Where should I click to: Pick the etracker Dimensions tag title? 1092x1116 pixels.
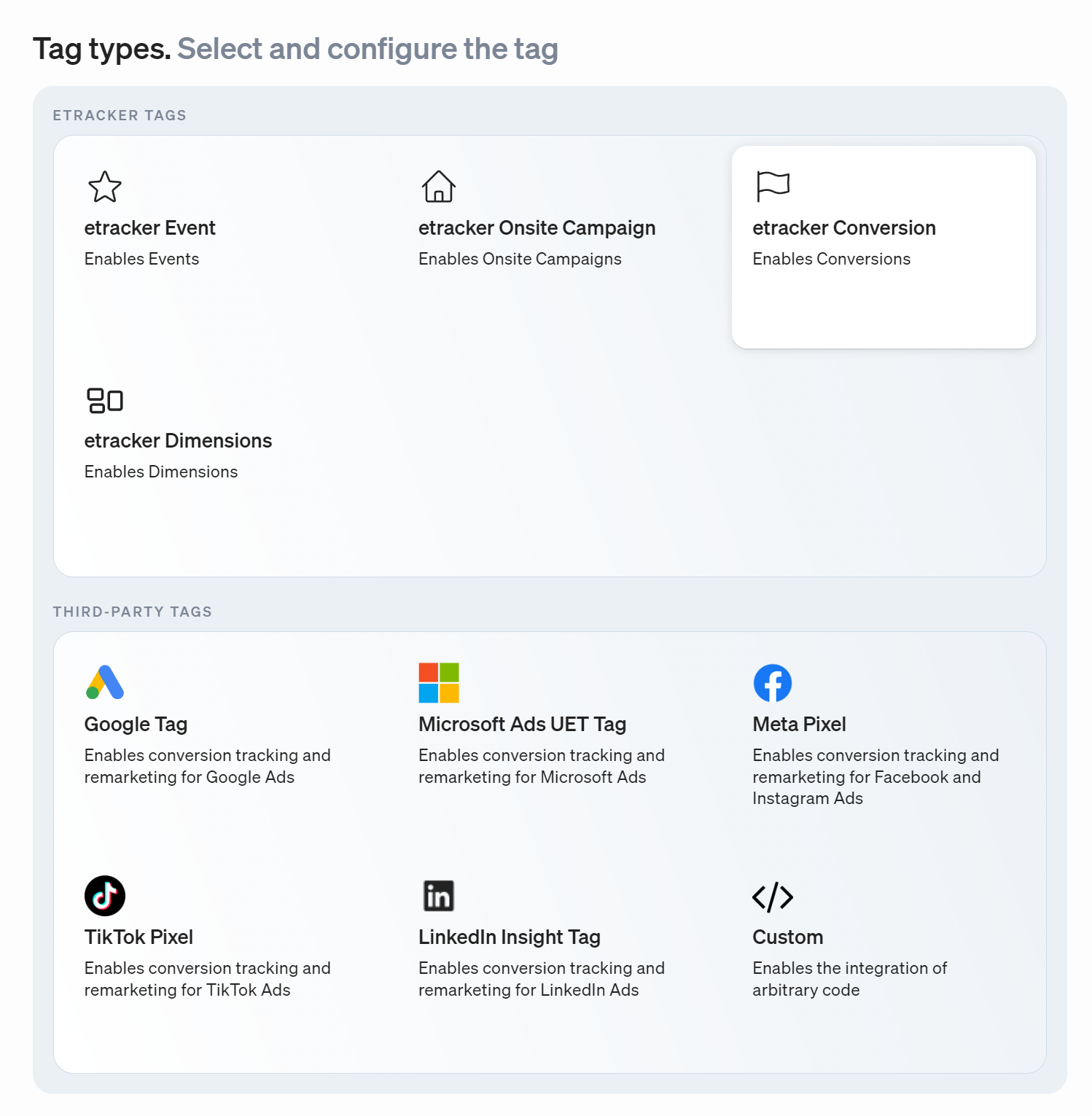coord(178,441)
